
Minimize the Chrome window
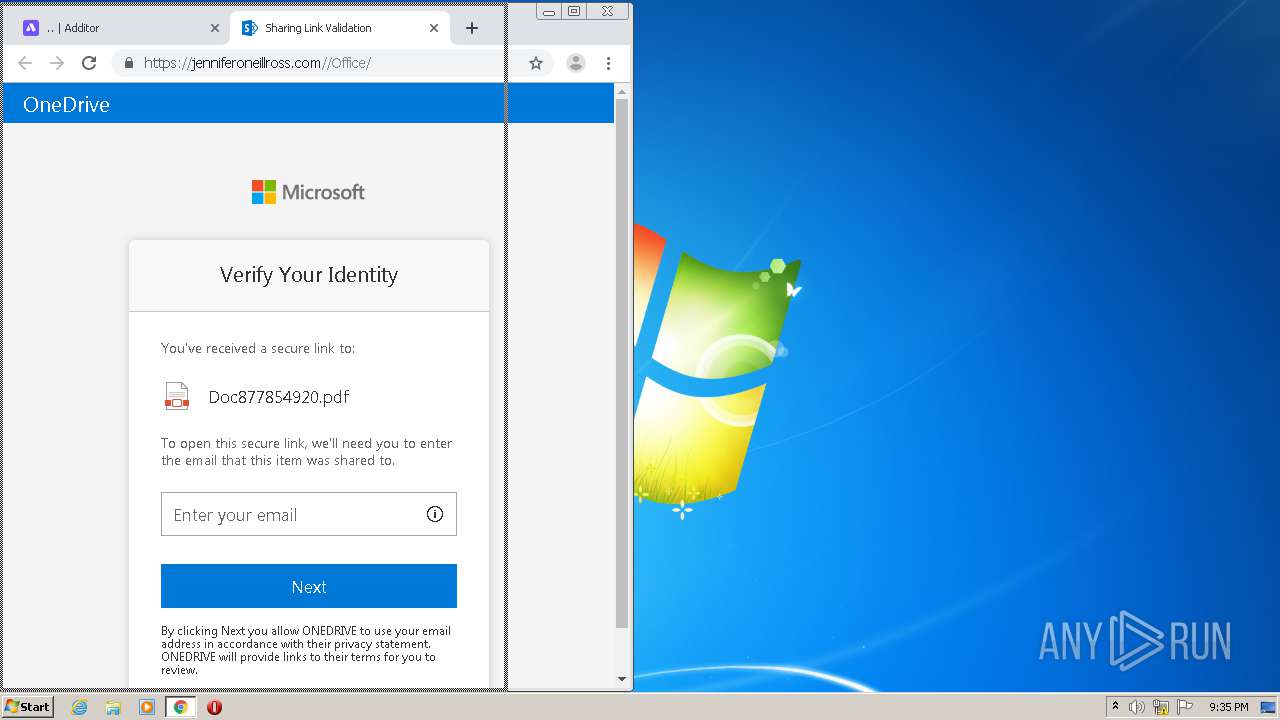(549, 11)
